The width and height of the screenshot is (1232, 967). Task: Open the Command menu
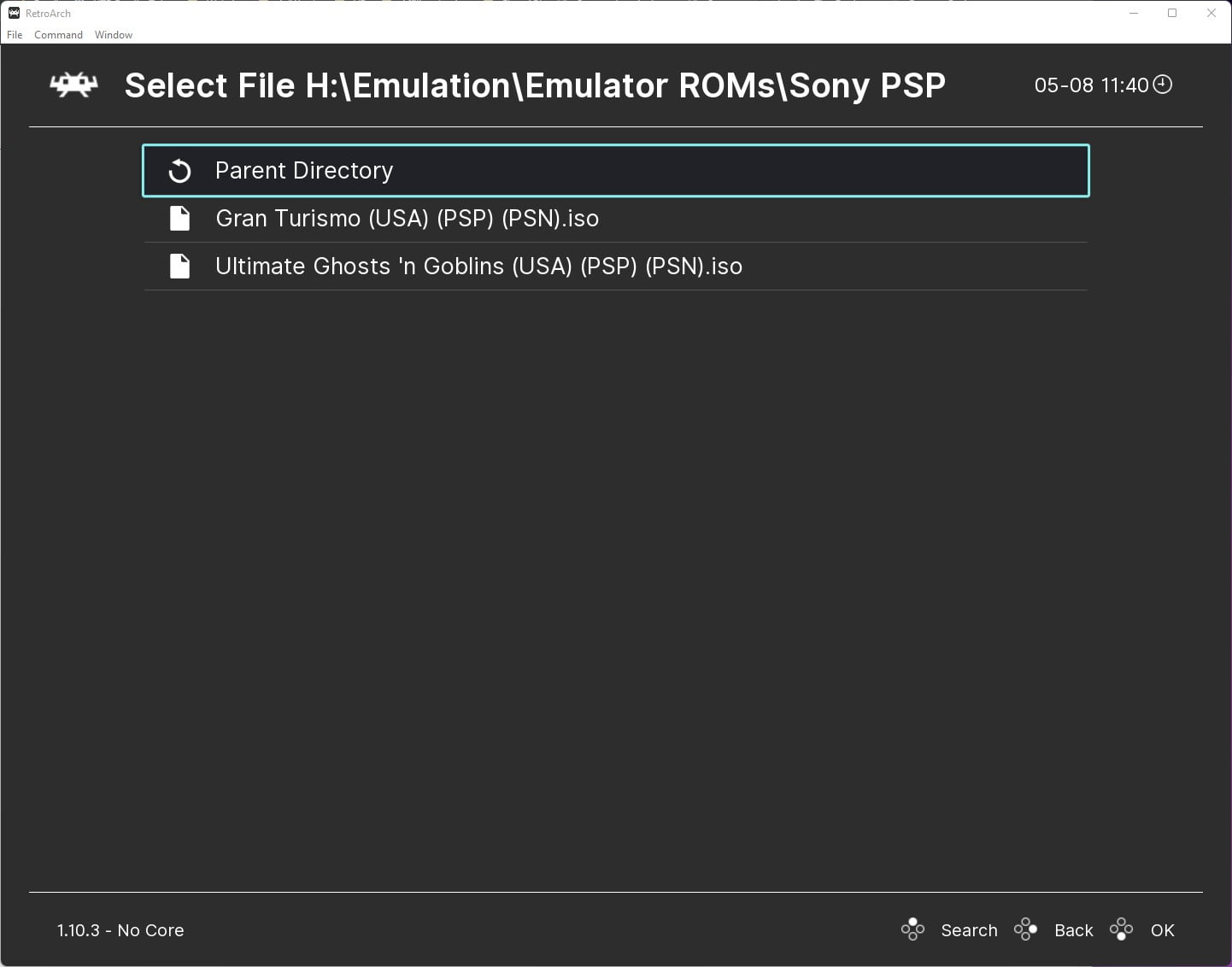click(x=58, y=34)
